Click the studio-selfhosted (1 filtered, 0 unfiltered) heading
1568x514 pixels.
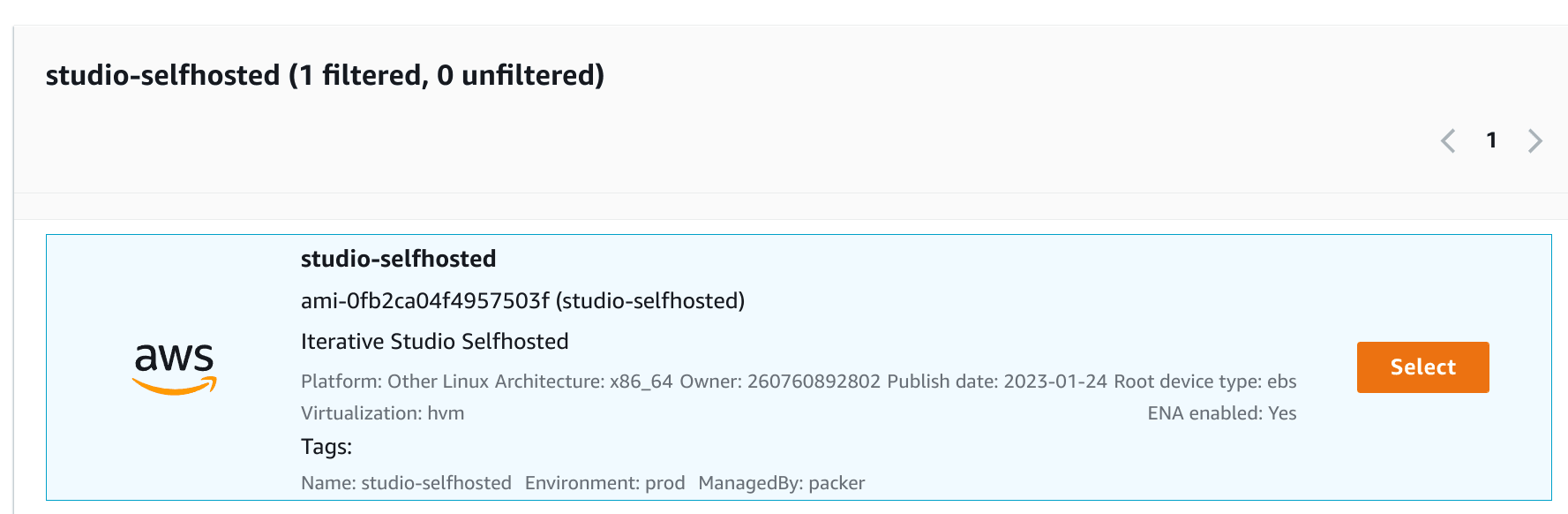325,75
